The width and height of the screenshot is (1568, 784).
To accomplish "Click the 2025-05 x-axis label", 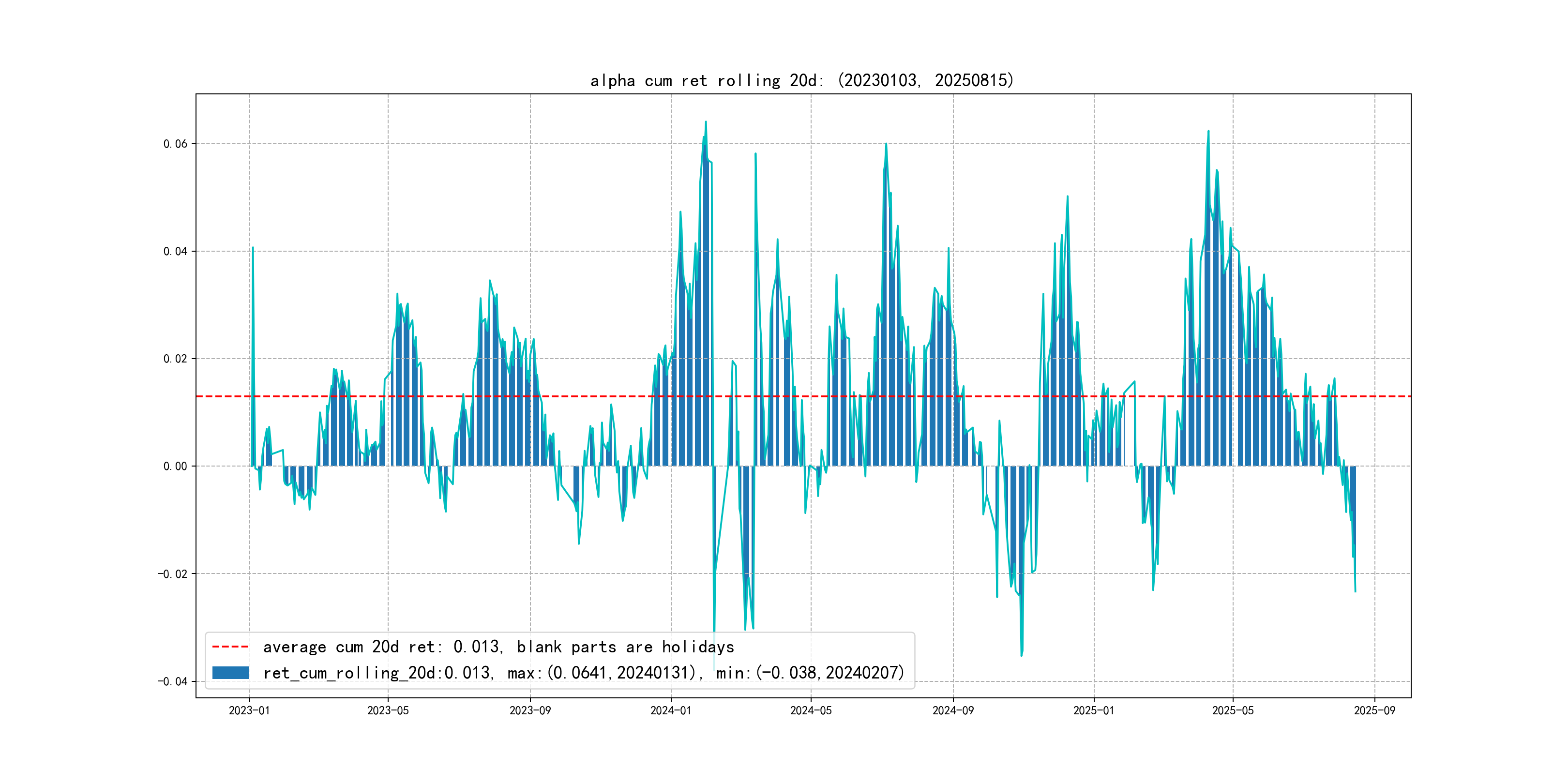I will coord(1233,710).
